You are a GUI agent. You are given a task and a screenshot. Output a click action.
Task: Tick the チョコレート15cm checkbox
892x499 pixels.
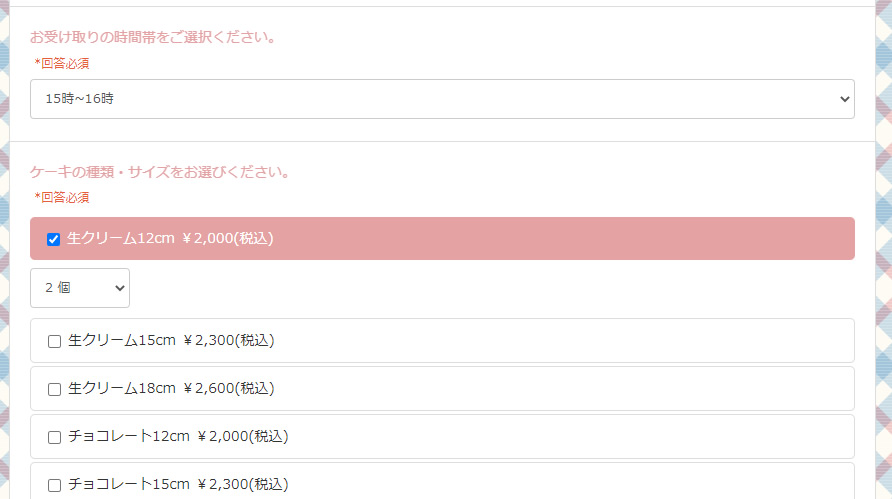55,485
